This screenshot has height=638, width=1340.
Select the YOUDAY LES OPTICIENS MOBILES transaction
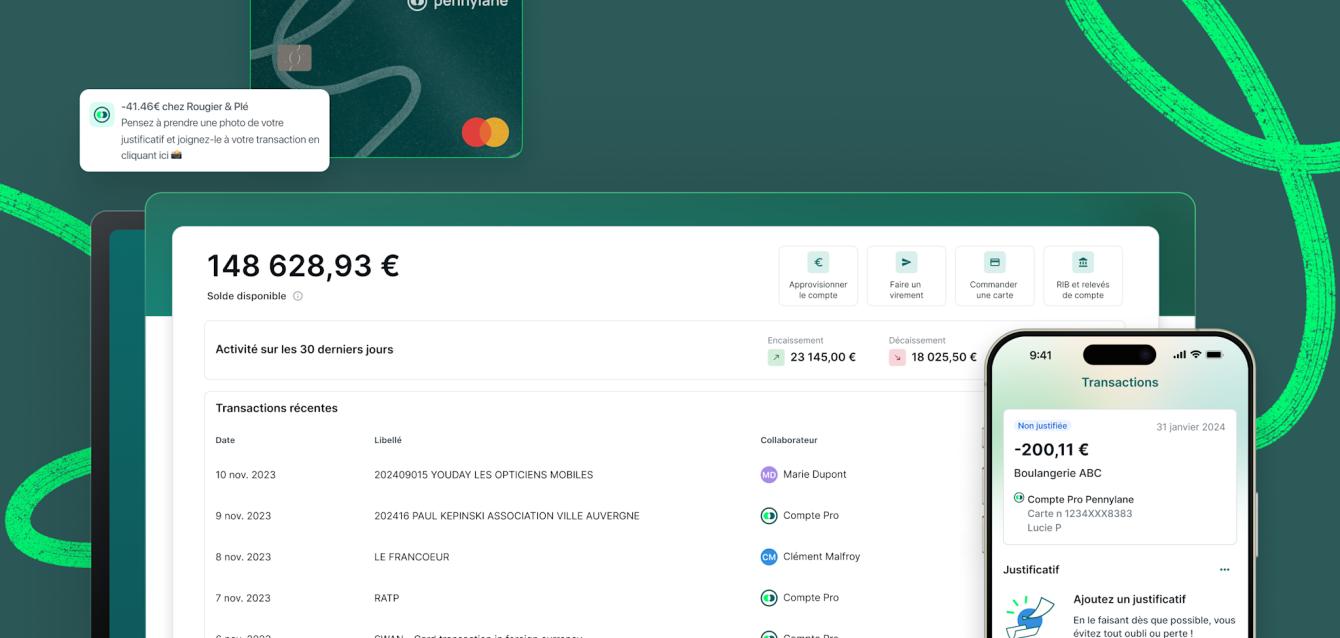click(483, 475)
